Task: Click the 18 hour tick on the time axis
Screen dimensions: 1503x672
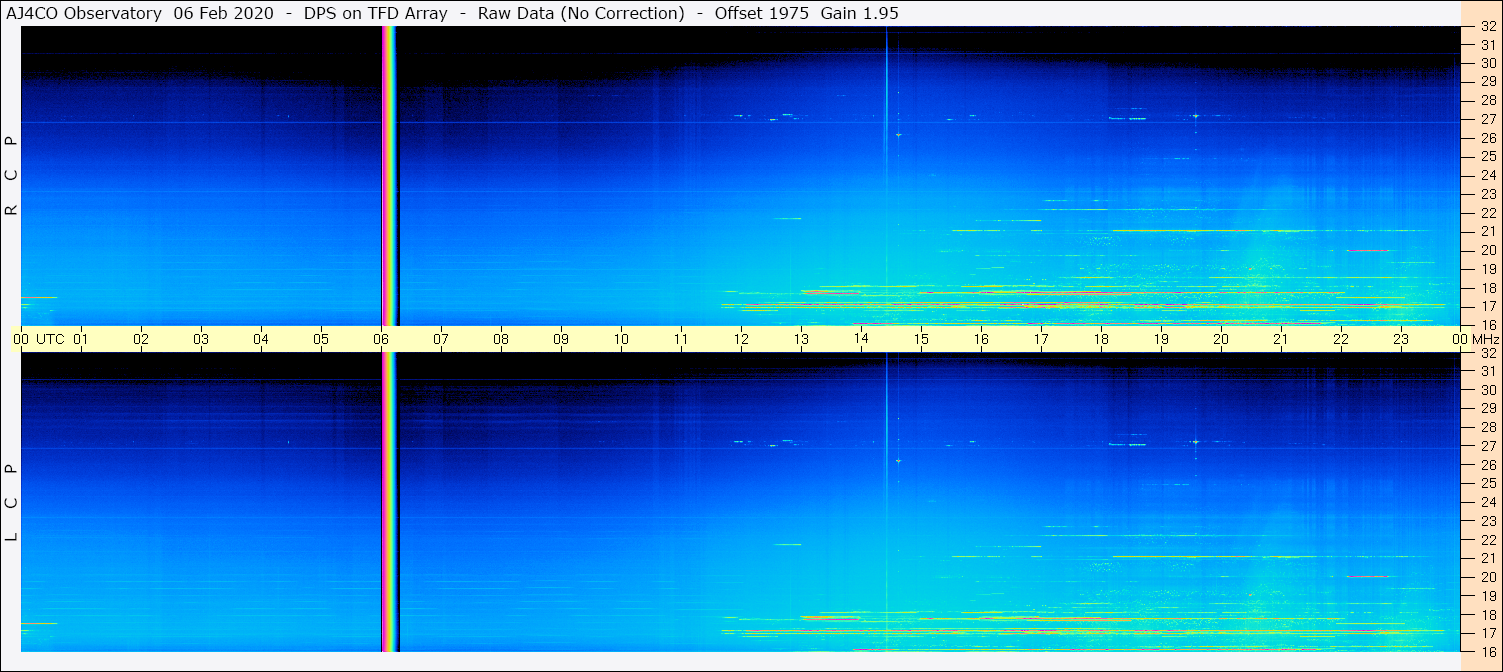Action: coord(1101,339)
